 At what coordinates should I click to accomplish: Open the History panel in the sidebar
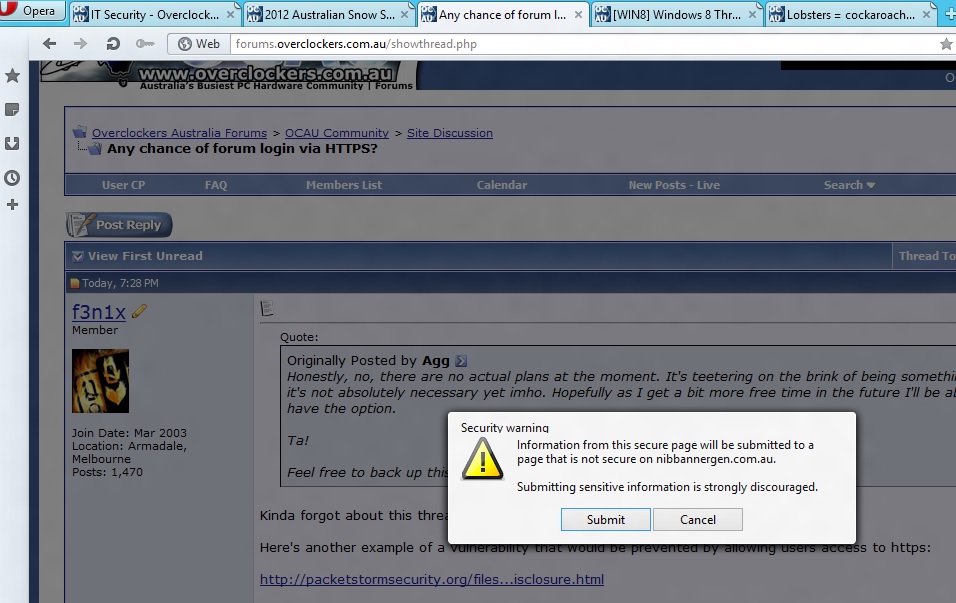click(12, 178)
